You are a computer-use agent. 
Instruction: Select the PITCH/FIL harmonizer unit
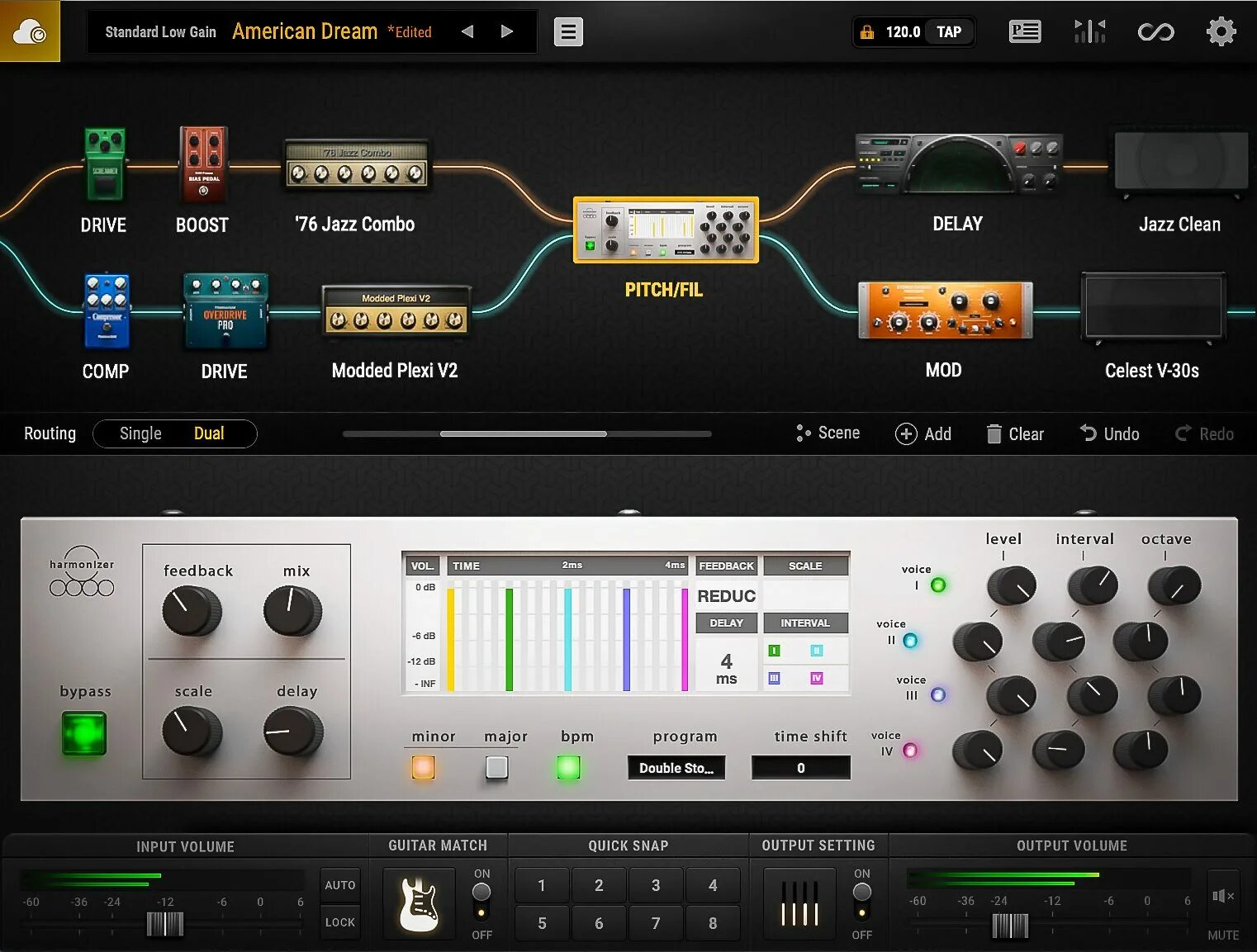(x=666, y=230)
